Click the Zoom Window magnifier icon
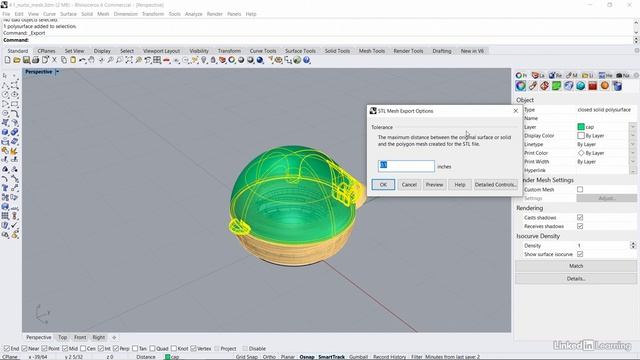Viewport: 640px width, 360px height. pyautogui.click(x=119, y=60)
